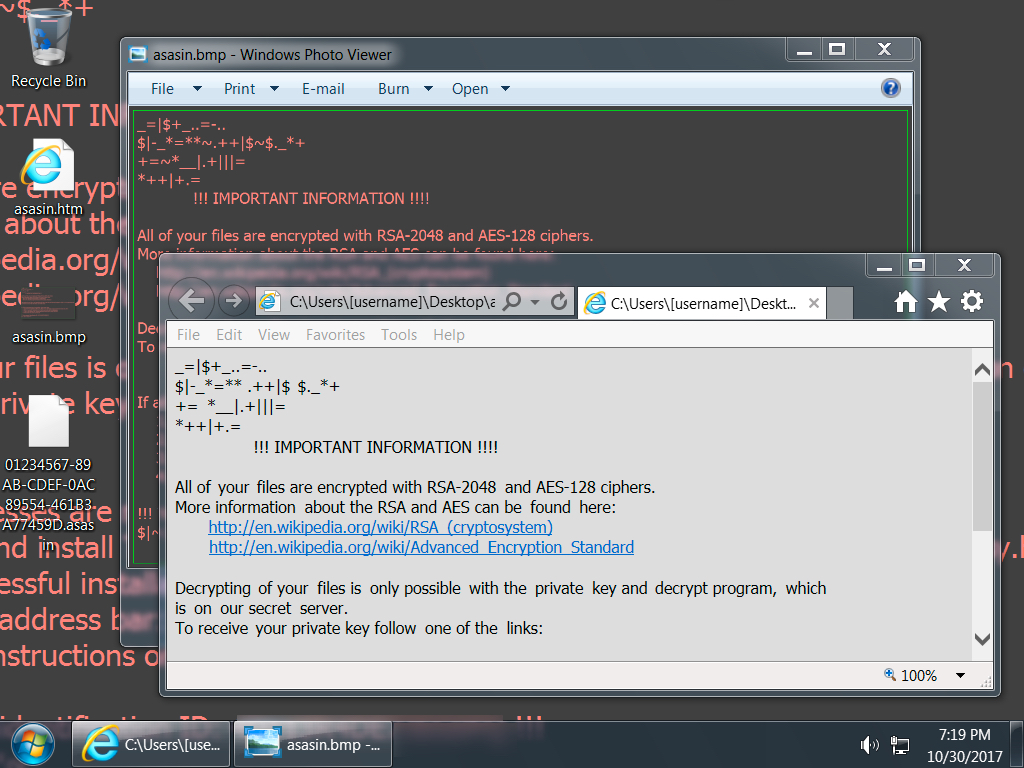Open Photo Viewer help icon

(891, 88)
